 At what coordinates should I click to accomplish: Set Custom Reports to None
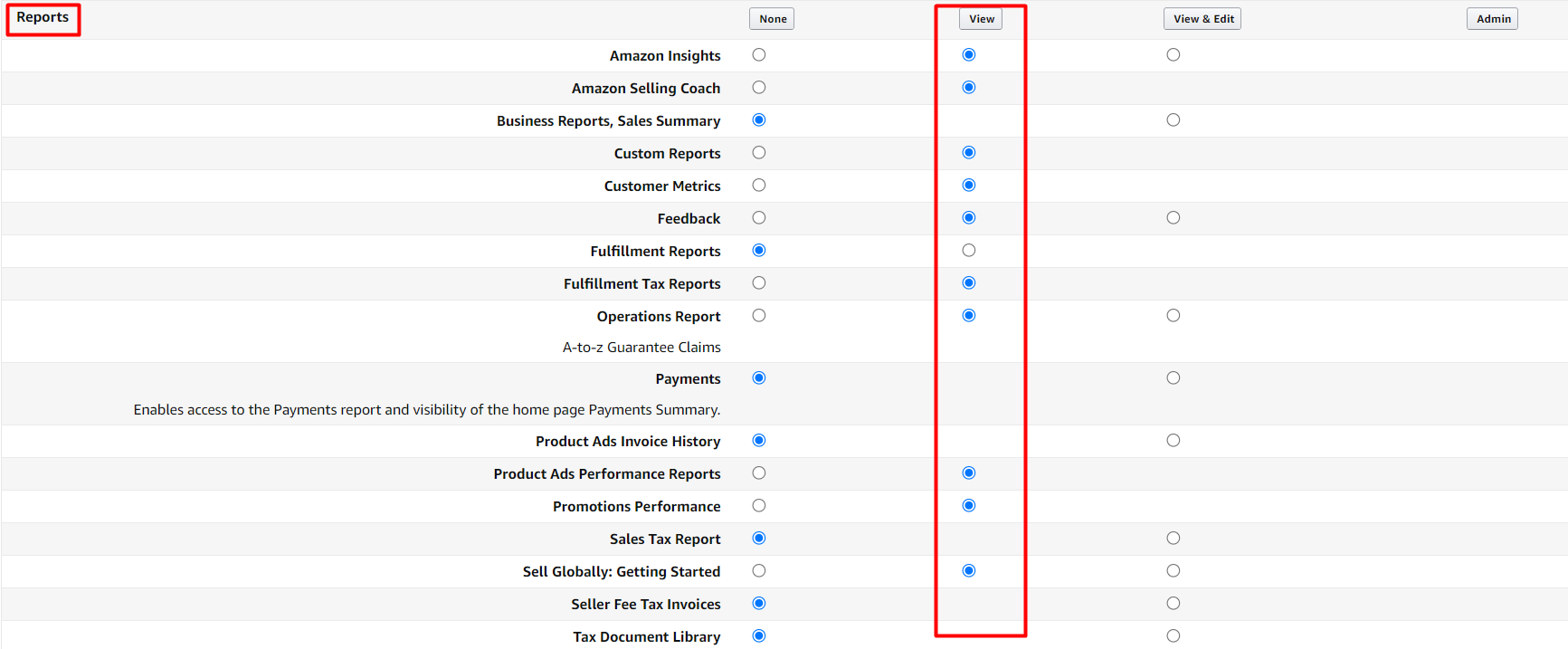[x=759, y=153]
